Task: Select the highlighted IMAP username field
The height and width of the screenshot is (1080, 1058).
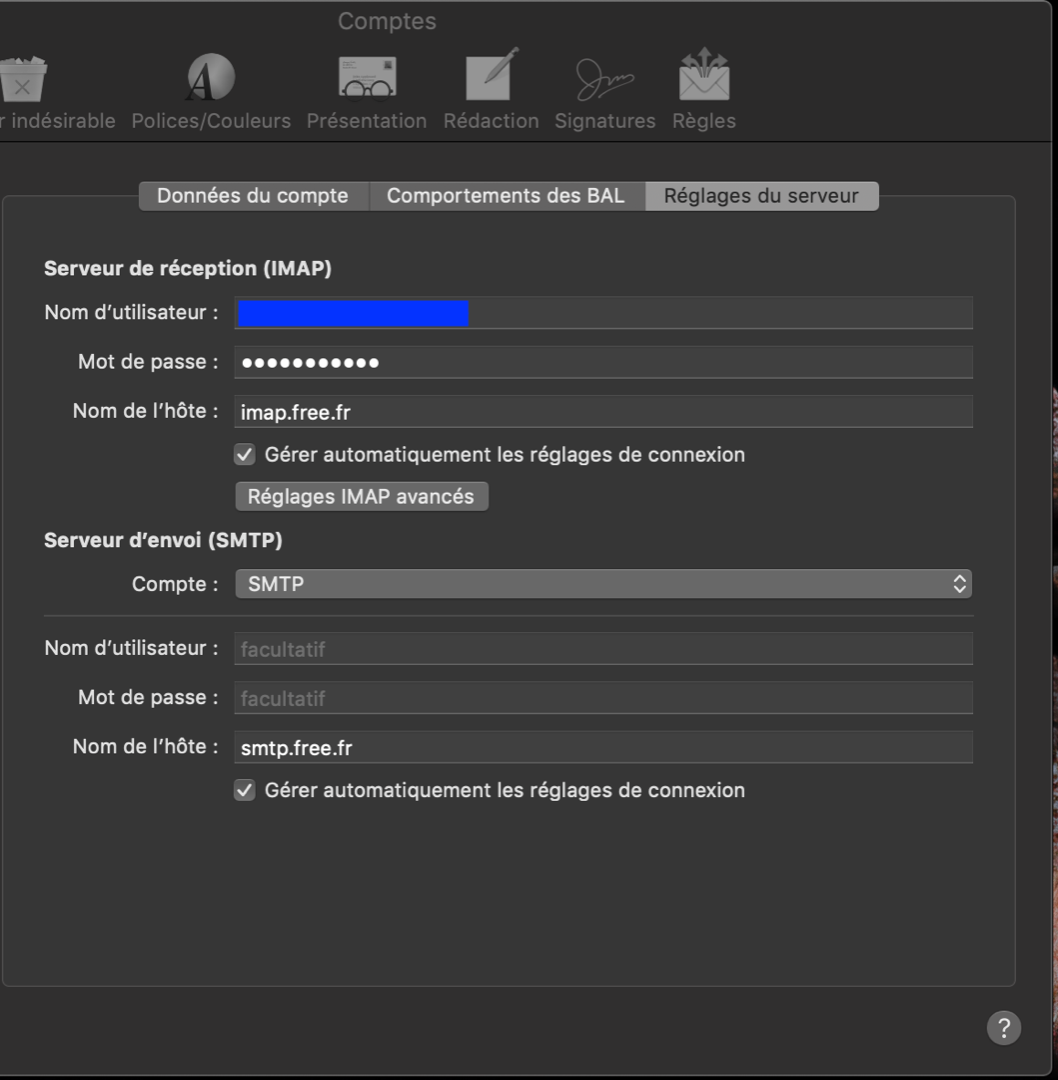Action: (603, 312)
